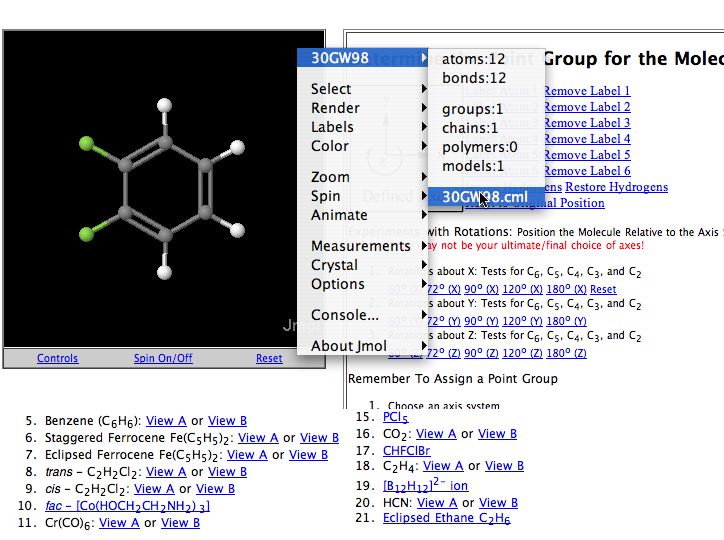Open C2H4 View B
The height and width of the screenshot is (540, 724).
click(505, 466)
